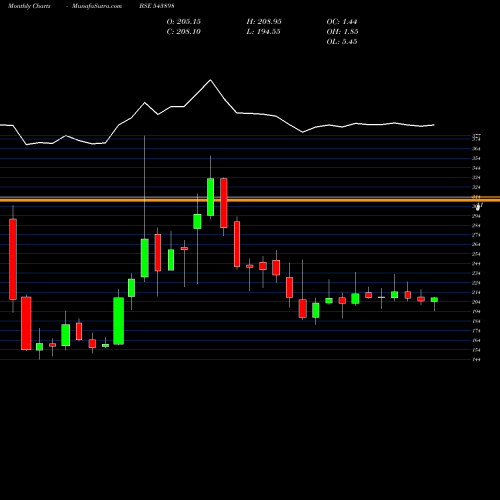Image resolution: width=500 pixels, height=500 pixels.
Task: Click the 294 price axis label
Action: click(476, 216)
